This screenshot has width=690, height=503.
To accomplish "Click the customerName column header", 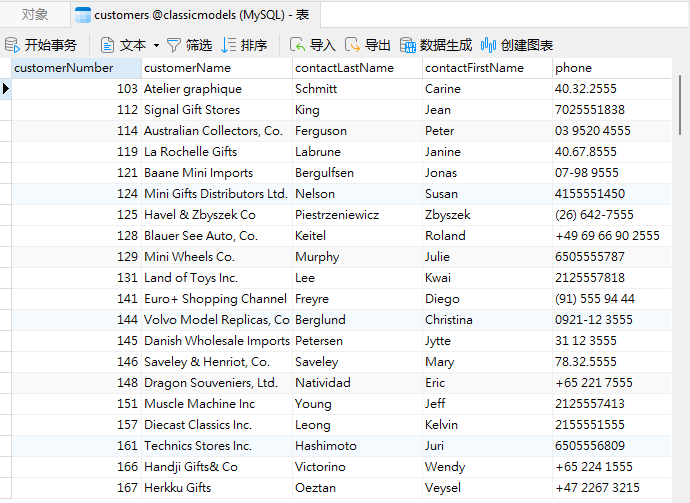I will click(217, 68).
